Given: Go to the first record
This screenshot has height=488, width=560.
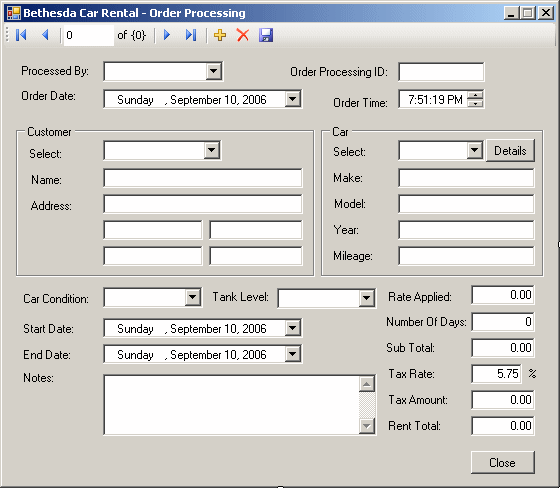Looking at the screenshot, I should [21, 35].
